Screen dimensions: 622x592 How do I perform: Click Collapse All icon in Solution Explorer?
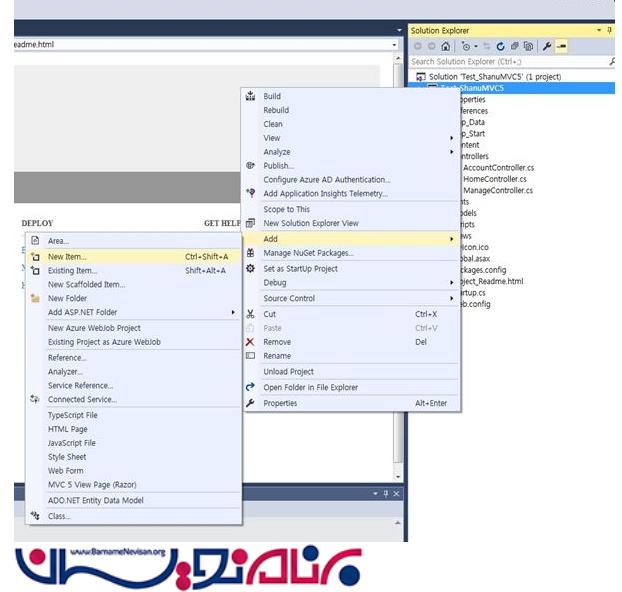(x=514, y=46)
